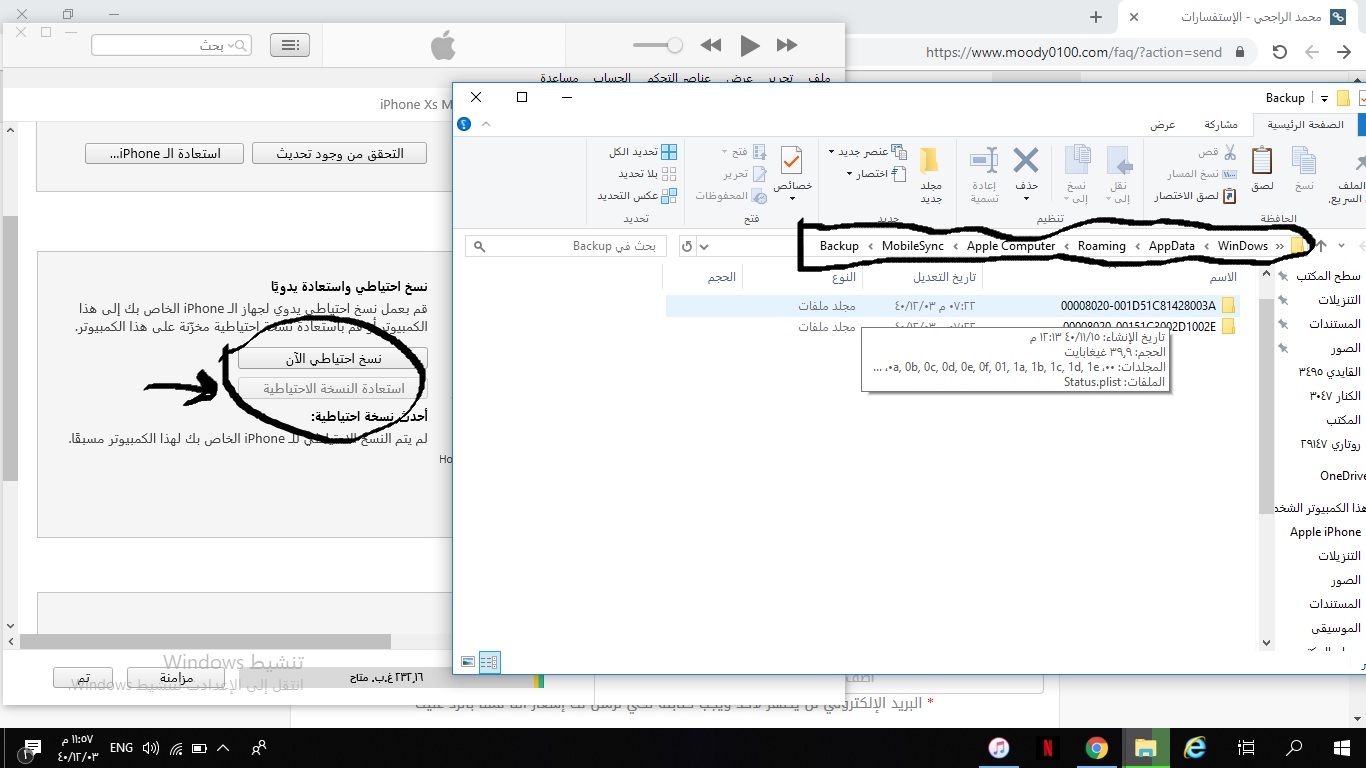Viewport: 1366px width, 768px height.
Task: Adjust the iTunes volume slider
Action: pos(658,45)
